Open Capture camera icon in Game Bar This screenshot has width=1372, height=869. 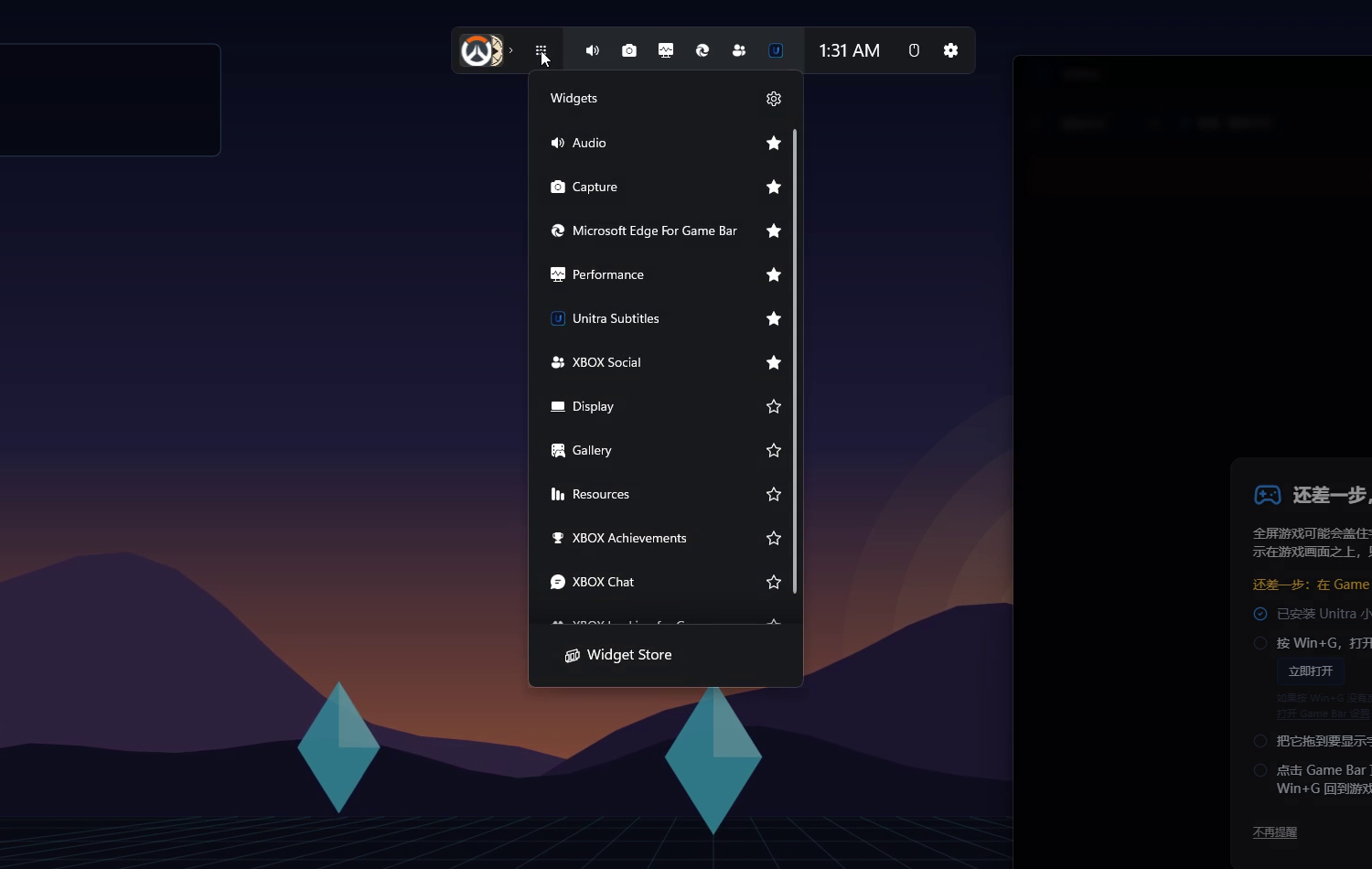[629, 50]
